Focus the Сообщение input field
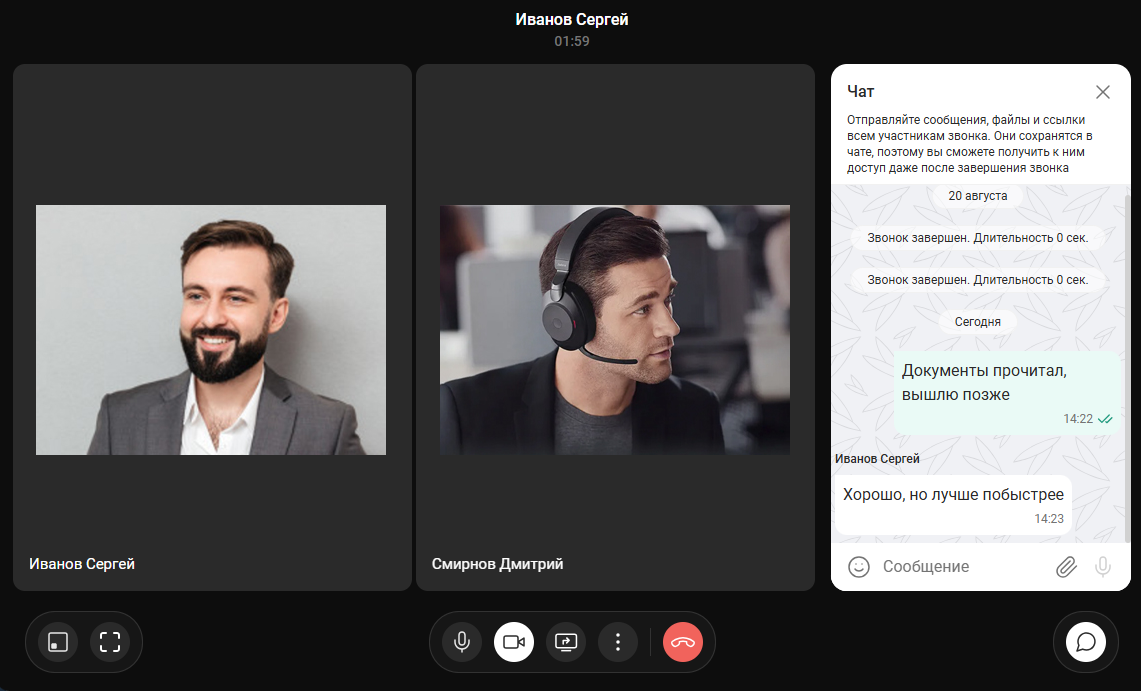Viewport: 1141px width, 691px height. [960, 567]
